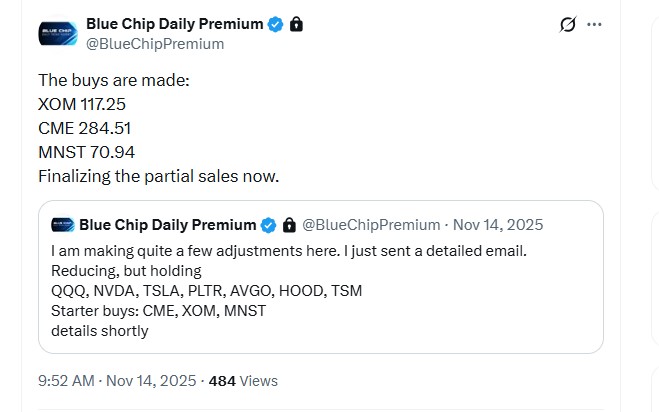Click the 'XOM 117.25' line in the post
The width and height of the screenshot is (659, 412).
coord(82,104)
